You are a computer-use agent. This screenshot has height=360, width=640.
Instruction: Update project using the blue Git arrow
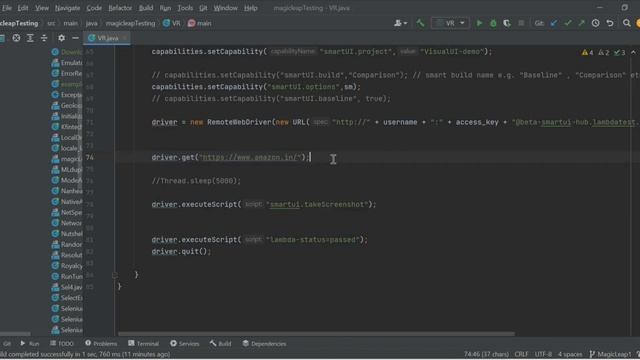(x=554, y=23)
